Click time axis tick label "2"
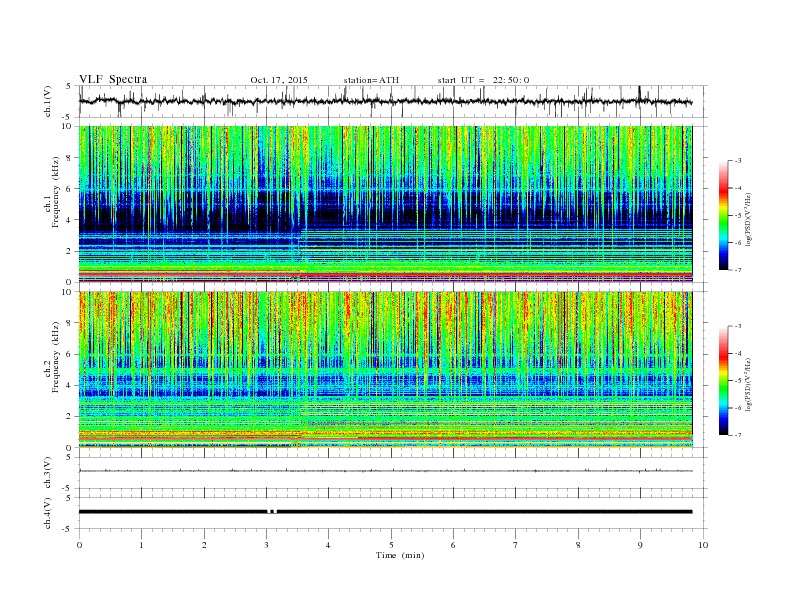This screenshot has height=612, width=792. pos(204,545)
